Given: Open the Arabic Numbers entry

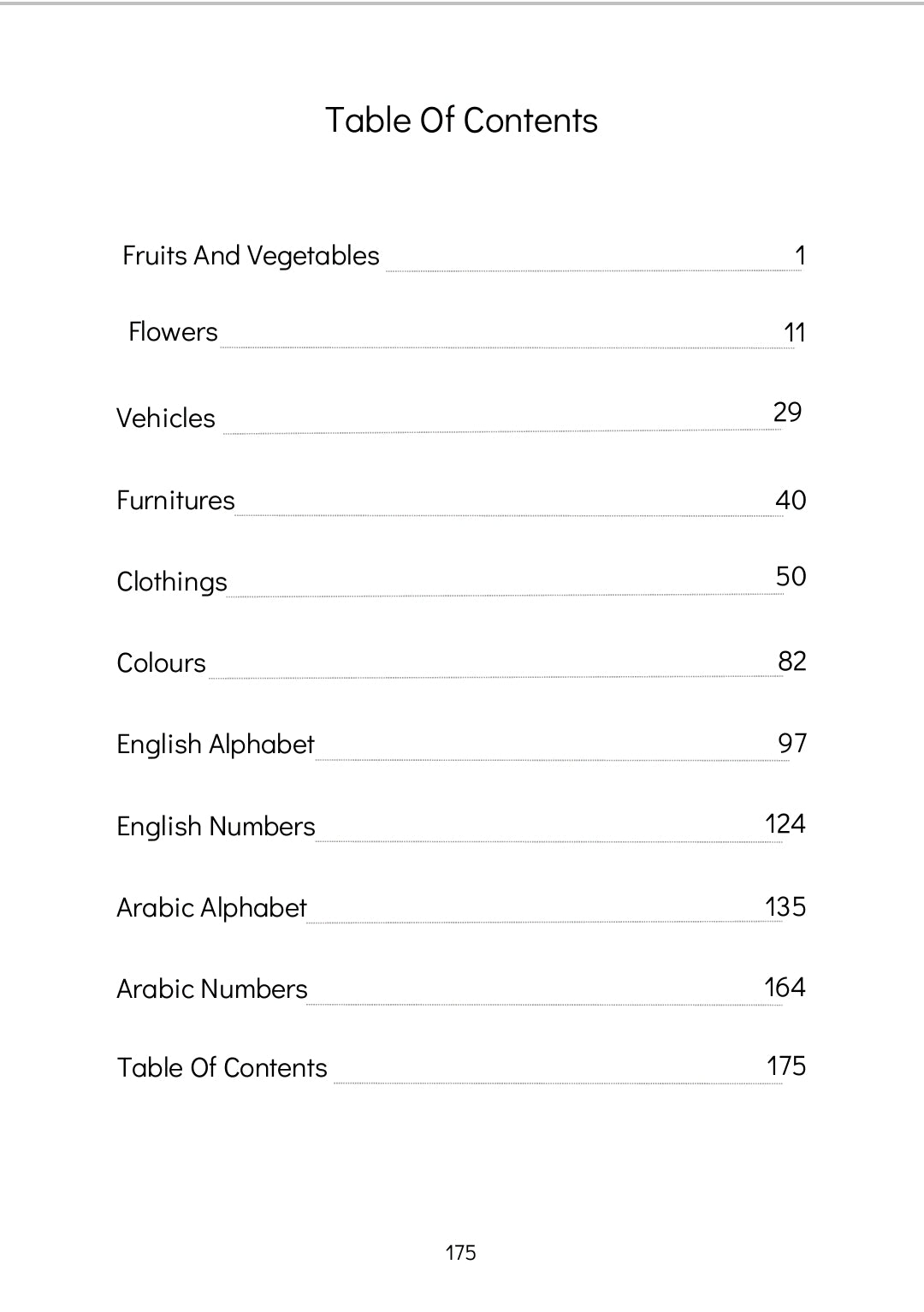Looking at the screenshot, I should (211, 989).
